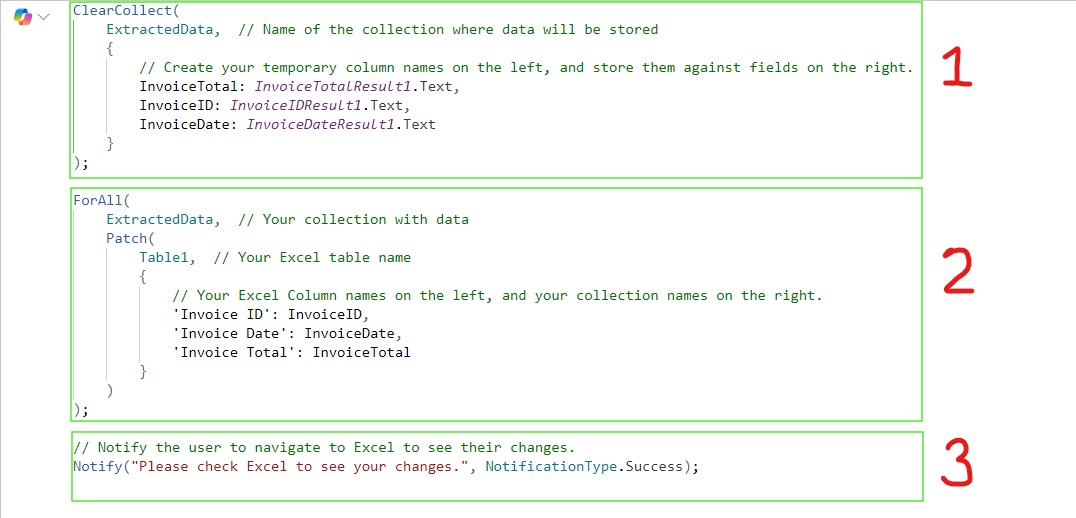This screenshot has width=1076, height=518.
Task: Click the red number 2 annotation
Action: 957,271
